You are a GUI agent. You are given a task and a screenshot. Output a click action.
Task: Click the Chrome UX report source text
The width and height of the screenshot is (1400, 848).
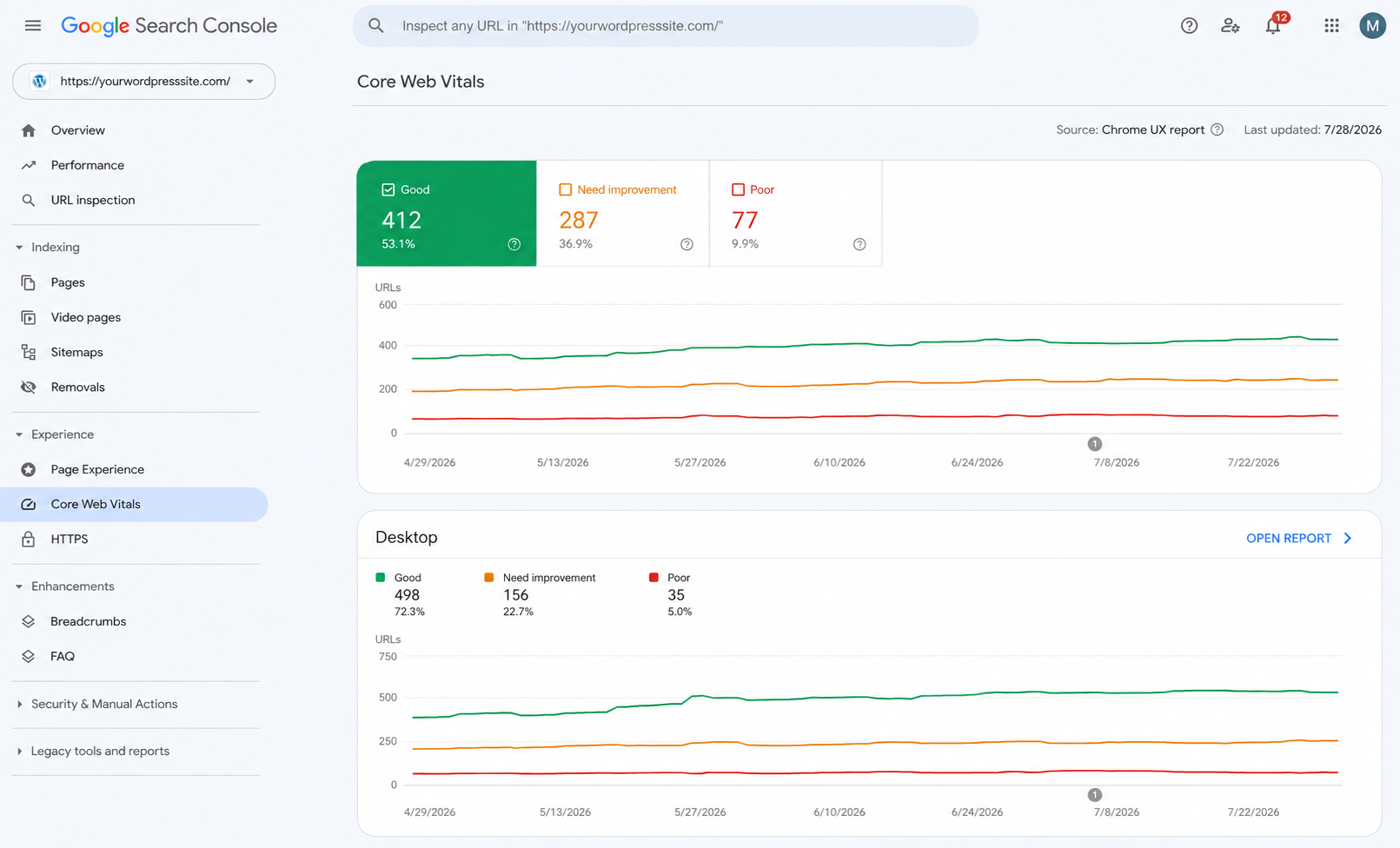tap(1153, 129)
